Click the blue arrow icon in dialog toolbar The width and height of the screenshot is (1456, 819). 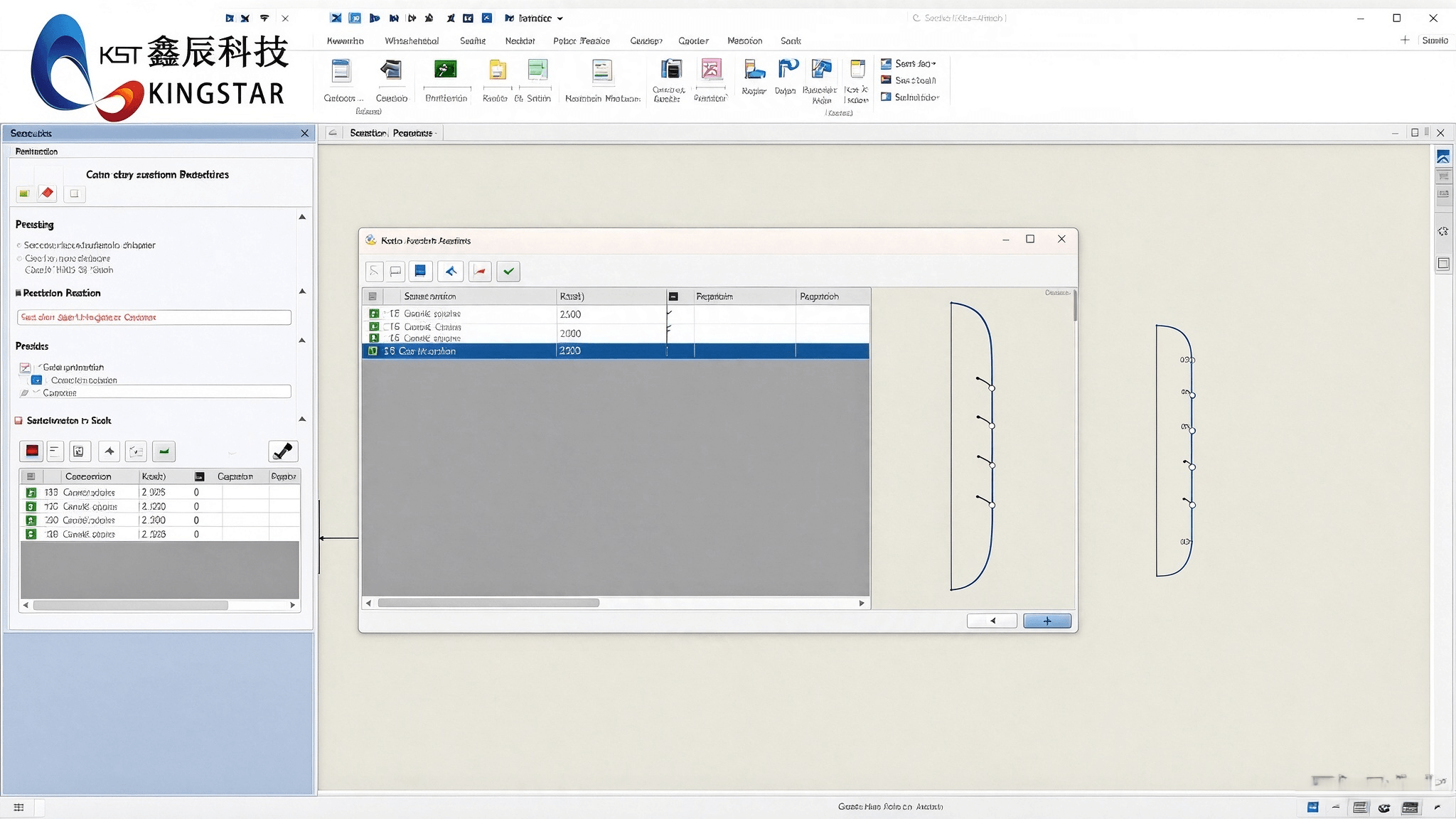[x=450, y=271]
